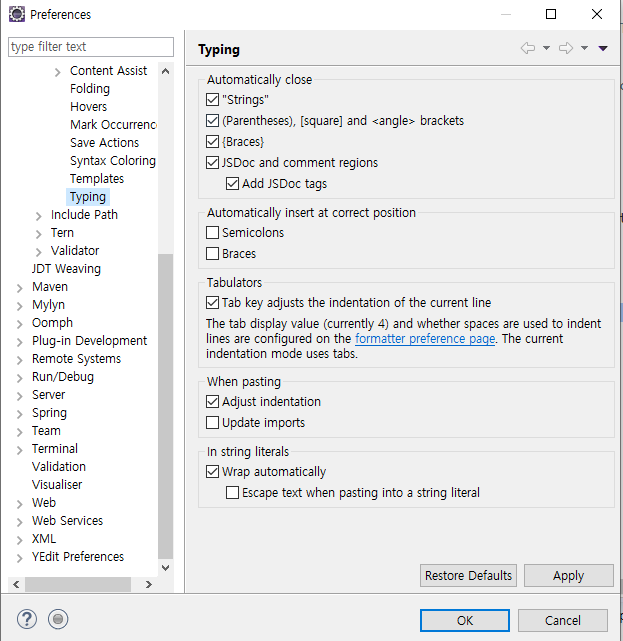Expand the XML preferences node
Image resolution: width=623 pixels, height=641 pixels.
point(20,540)
